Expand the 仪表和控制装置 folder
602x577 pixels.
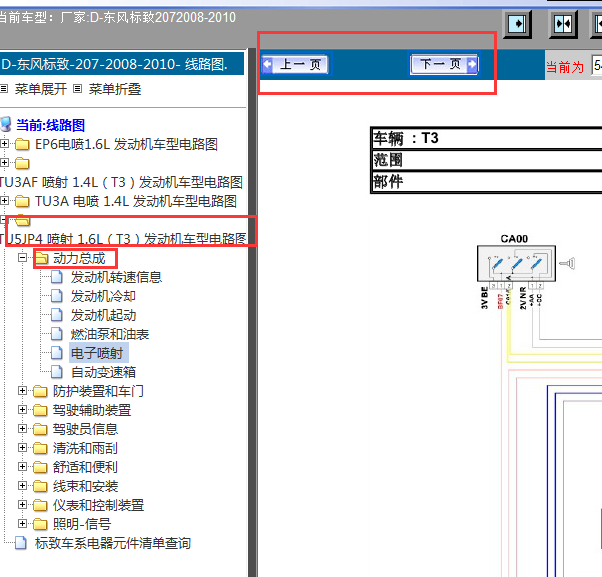point(22,504)
